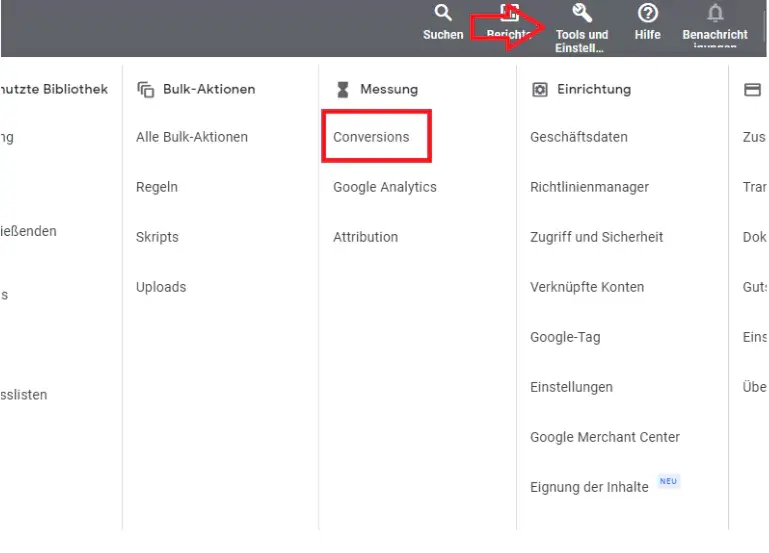Image resolution: width=769 pixels, height=553 pixels.
Task: Open Google Merchant Center entry
Action: [x=605, y=437]
